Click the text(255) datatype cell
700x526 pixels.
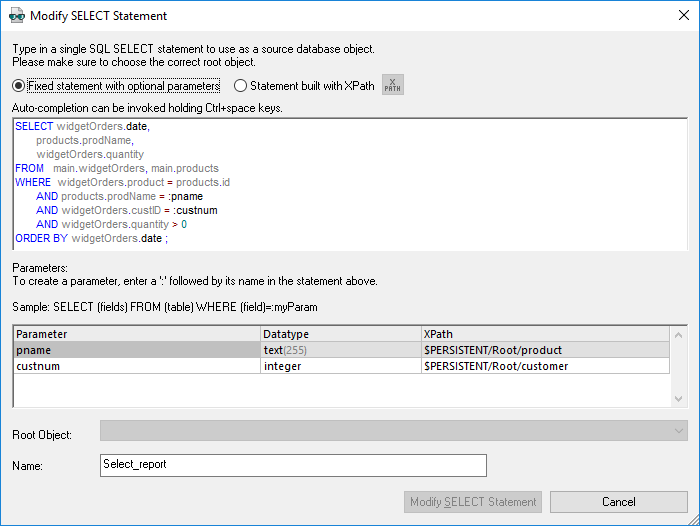tap(340, 350)
